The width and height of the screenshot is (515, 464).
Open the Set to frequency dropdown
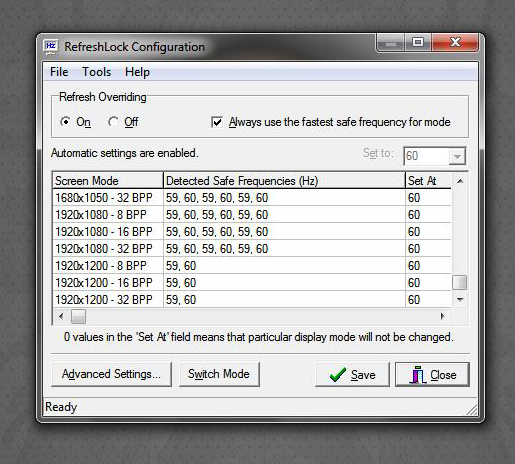(457, 156)
